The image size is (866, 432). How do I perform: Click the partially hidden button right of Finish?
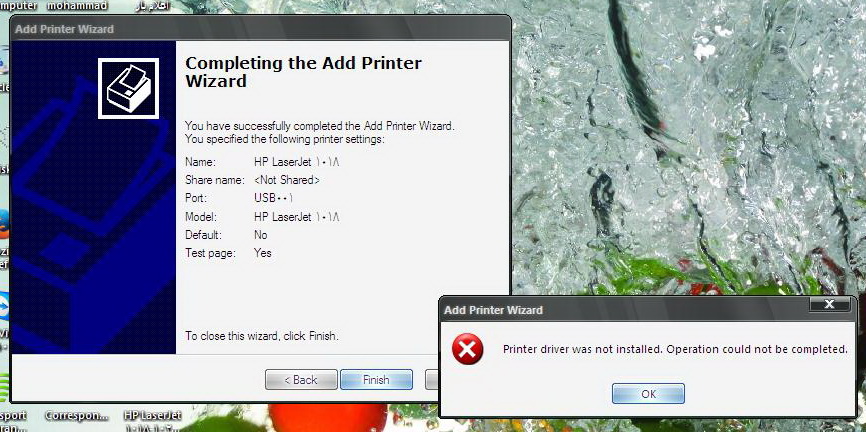(x=431, y=380)
